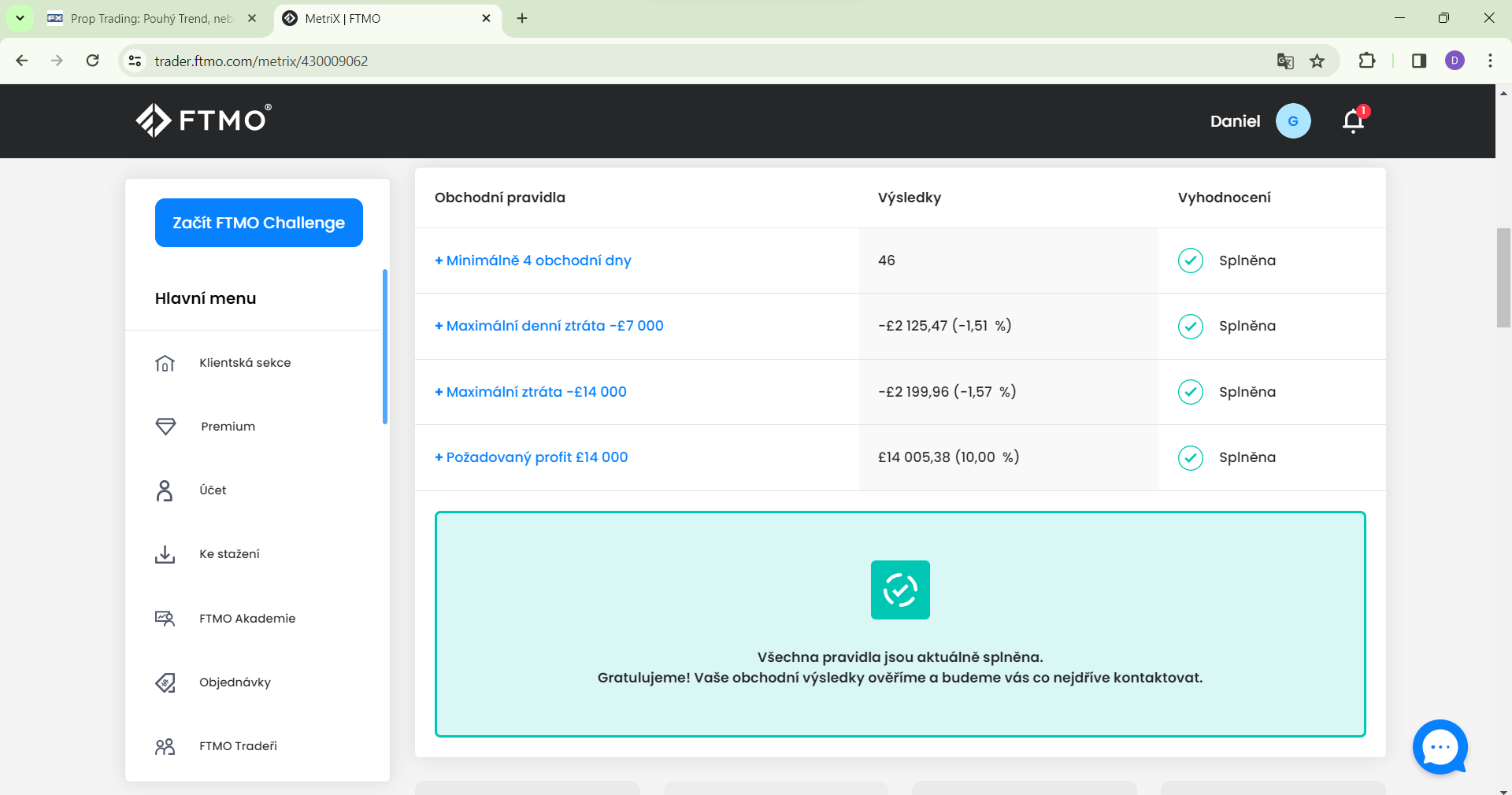Viewport: 1512px width, 795px height.
Task: Click the green check icon in the success banner
Action: tap(900, 590)
